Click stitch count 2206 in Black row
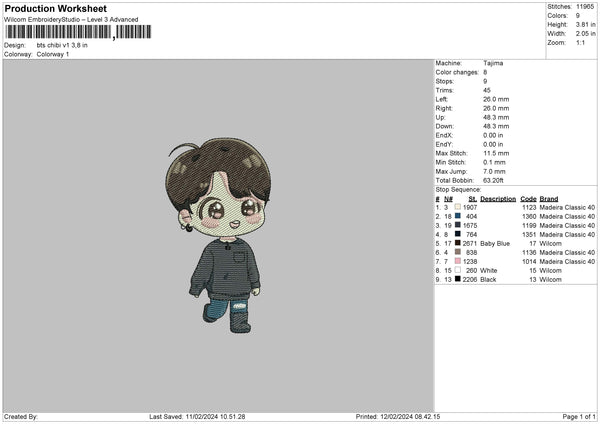Image resolution: width=600 pixels, height=424 pixels. coord(470,279)
